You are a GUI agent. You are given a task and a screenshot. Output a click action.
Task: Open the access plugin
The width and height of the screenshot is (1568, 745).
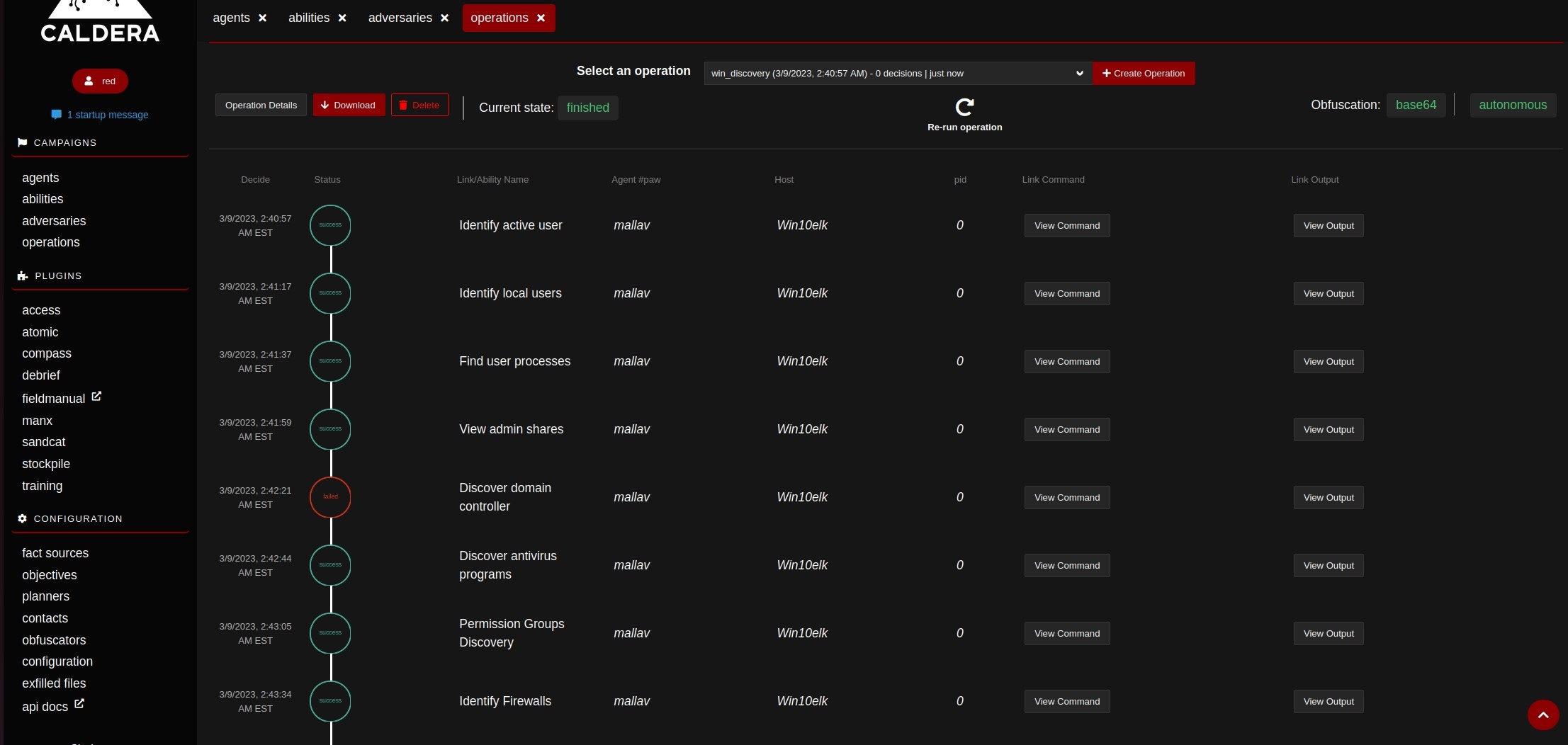point(41,310)
